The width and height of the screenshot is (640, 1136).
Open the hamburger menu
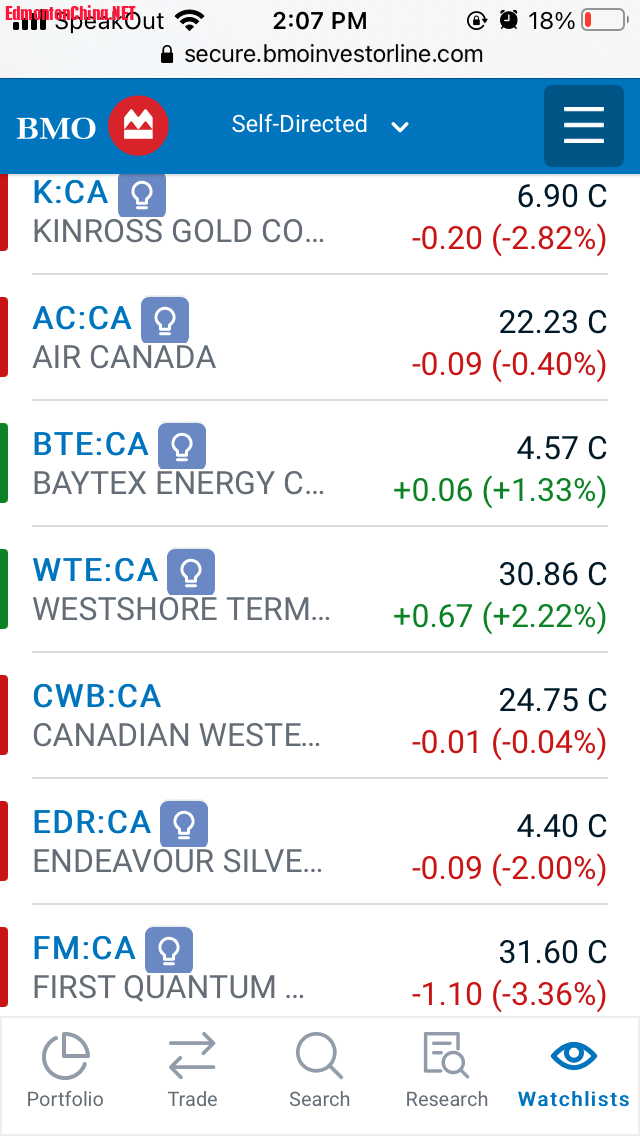584,126
